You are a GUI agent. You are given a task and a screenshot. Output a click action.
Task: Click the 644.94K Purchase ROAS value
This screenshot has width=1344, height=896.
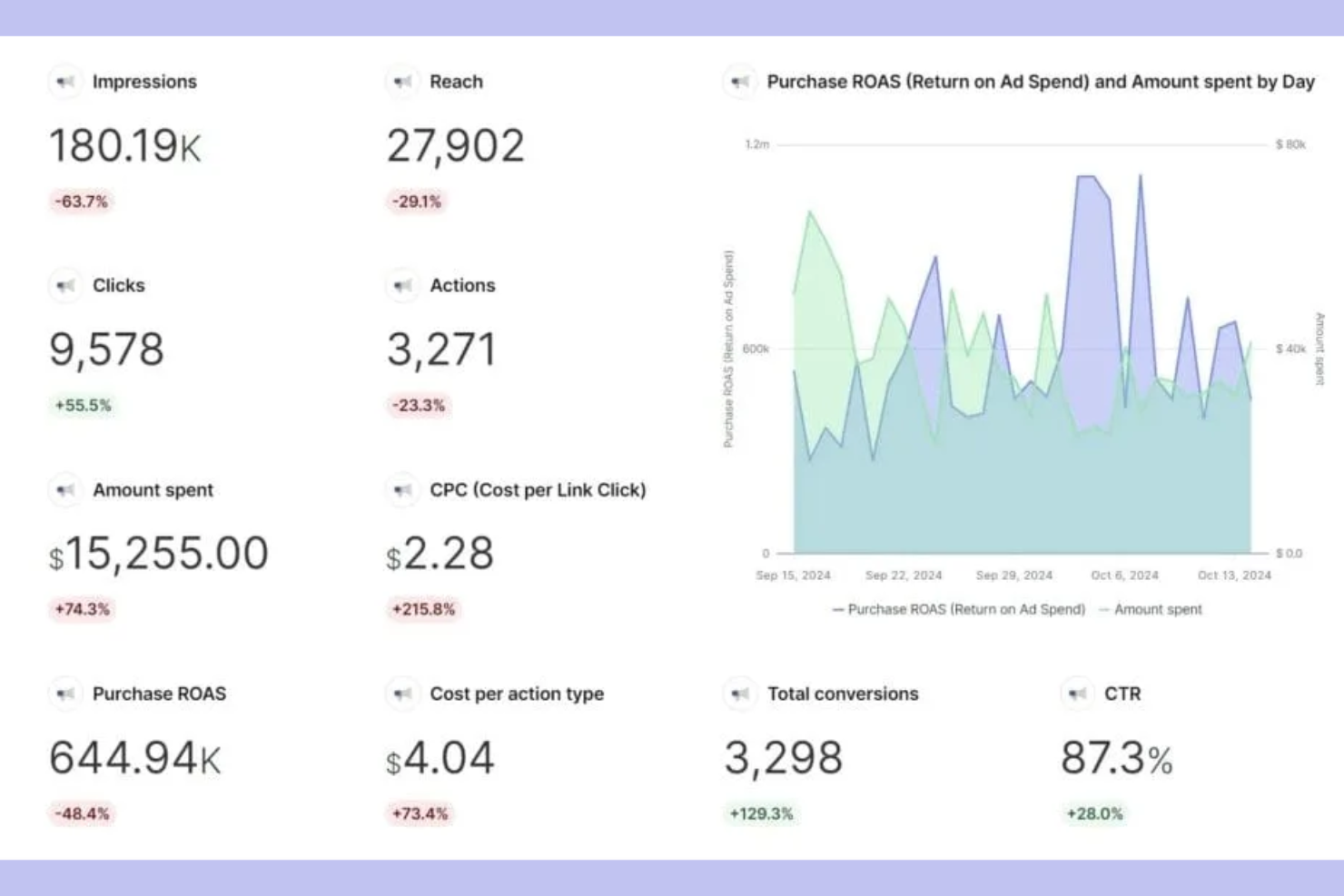coord(134,757)
